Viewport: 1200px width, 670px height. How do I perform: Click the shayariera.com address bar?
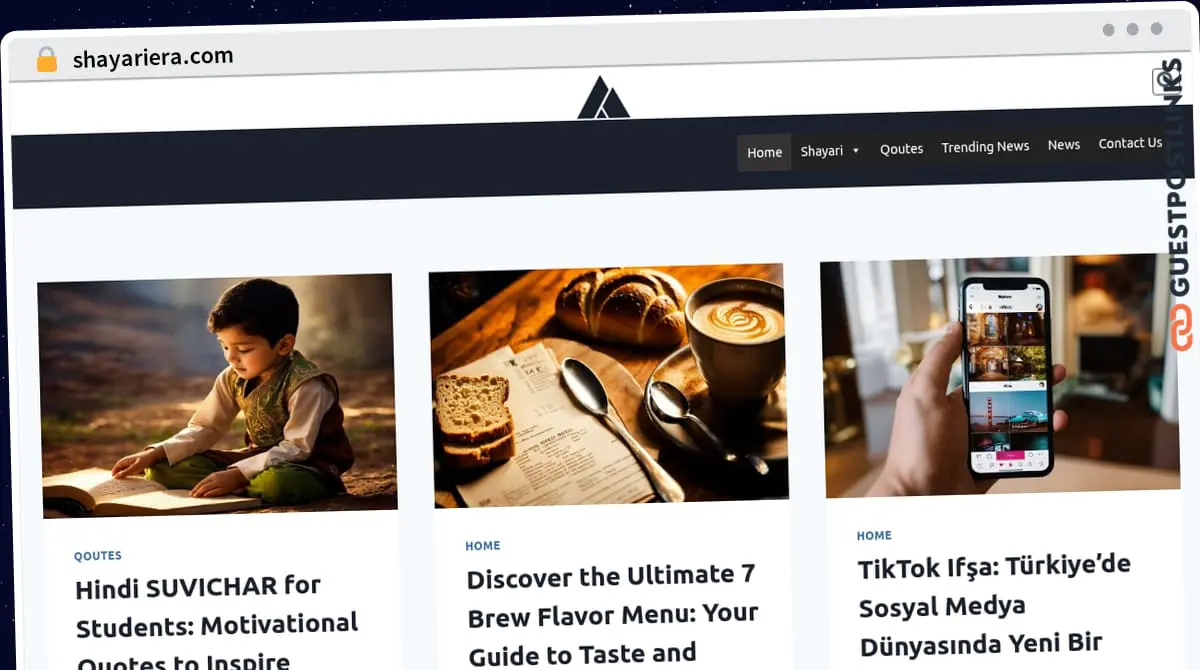[x=153, y=57]
